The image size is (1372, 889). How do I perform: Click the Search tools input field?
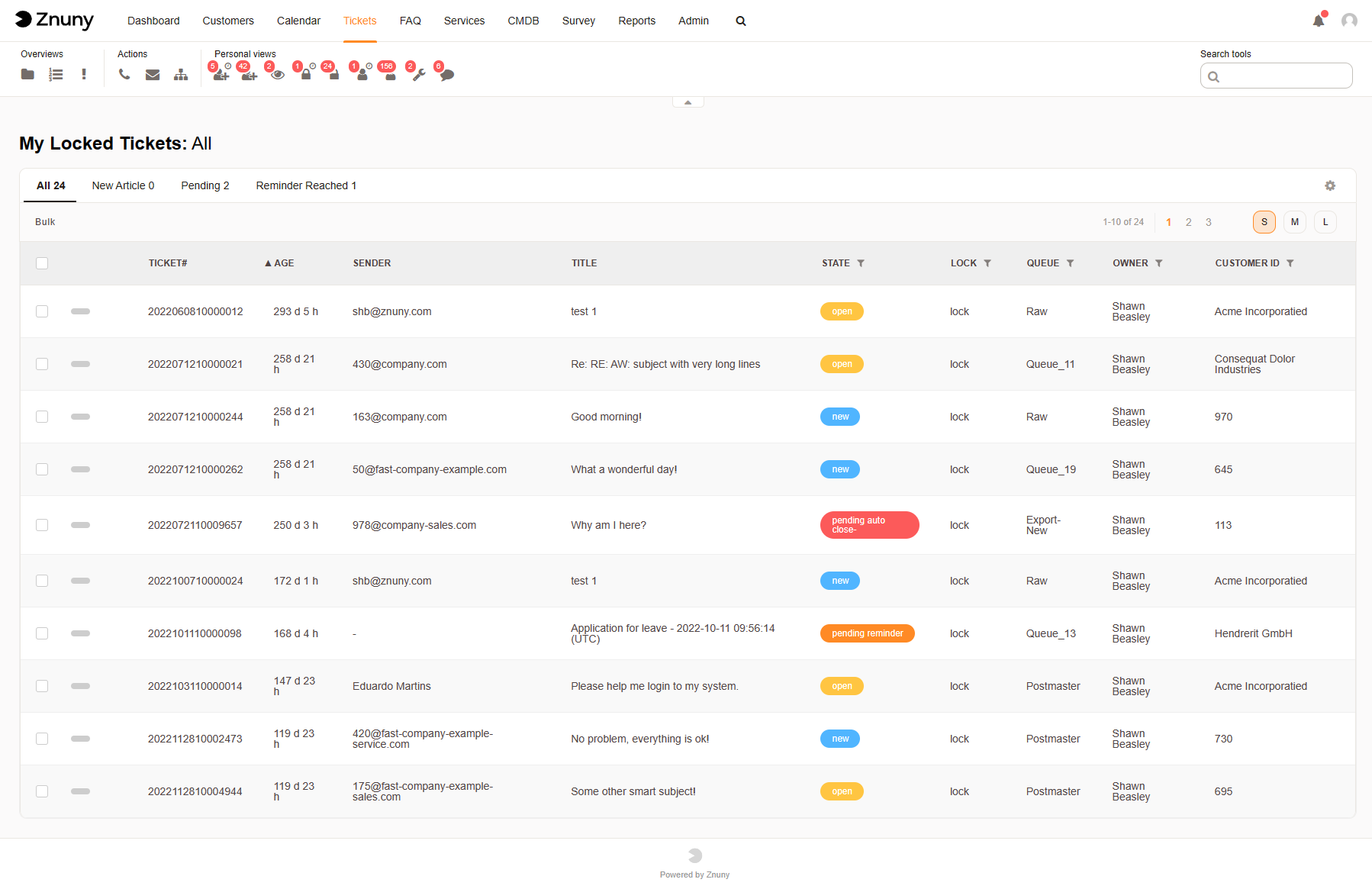click(x=1283, y=76)
